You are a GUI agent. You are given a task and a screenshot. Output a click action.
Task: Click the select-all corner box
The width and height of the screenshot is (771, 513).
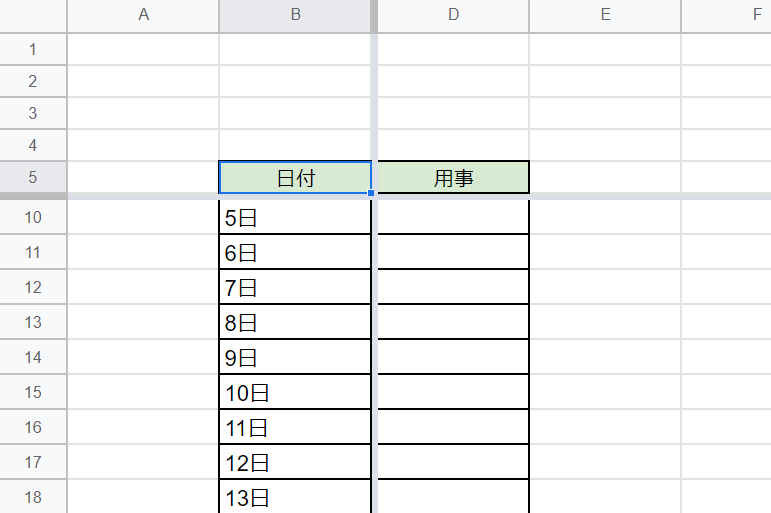pyautogui.click(x=33, y=16)
